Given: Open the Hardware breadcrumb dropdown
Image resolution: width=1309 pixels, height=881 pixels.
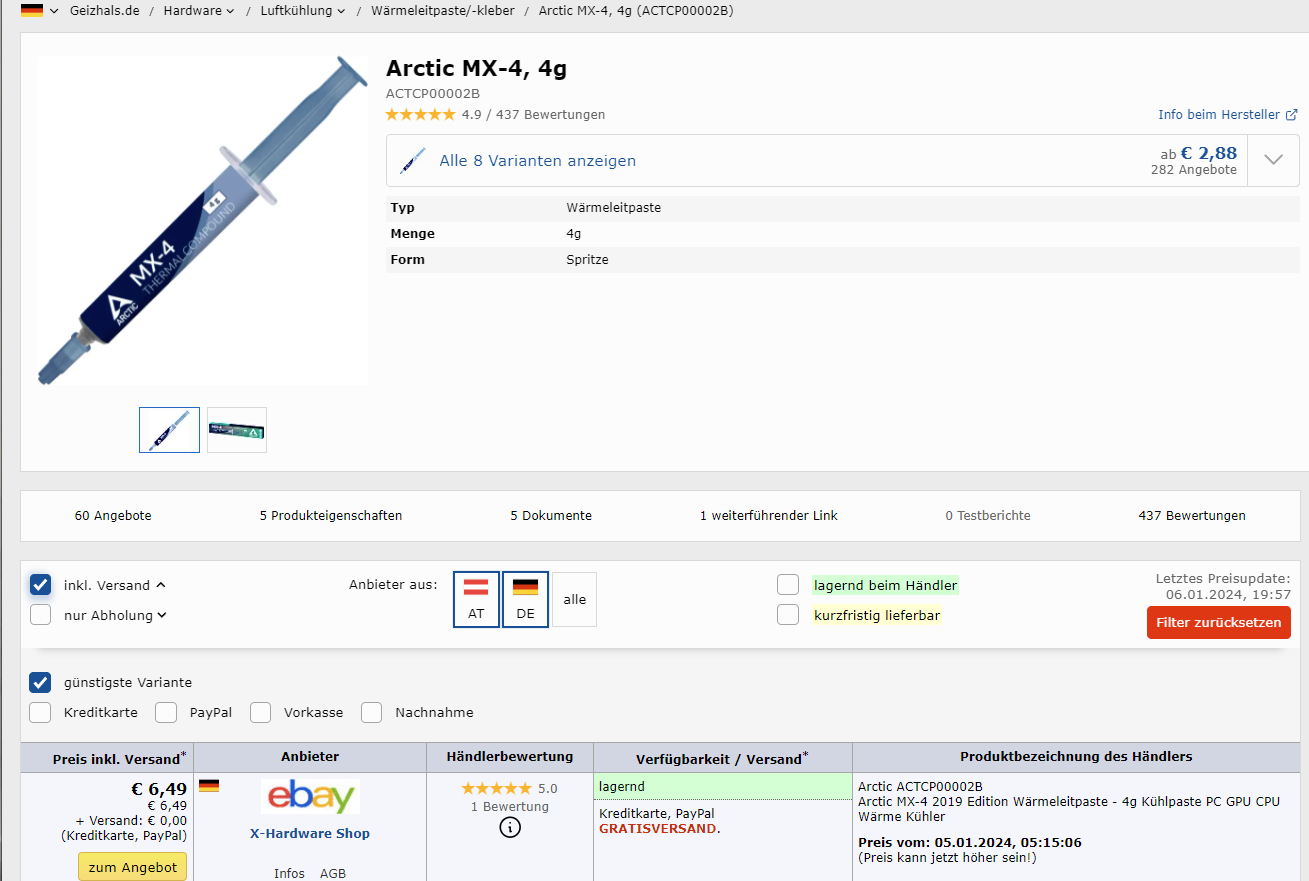Looking at the screenshot, I should coord(199,11).
